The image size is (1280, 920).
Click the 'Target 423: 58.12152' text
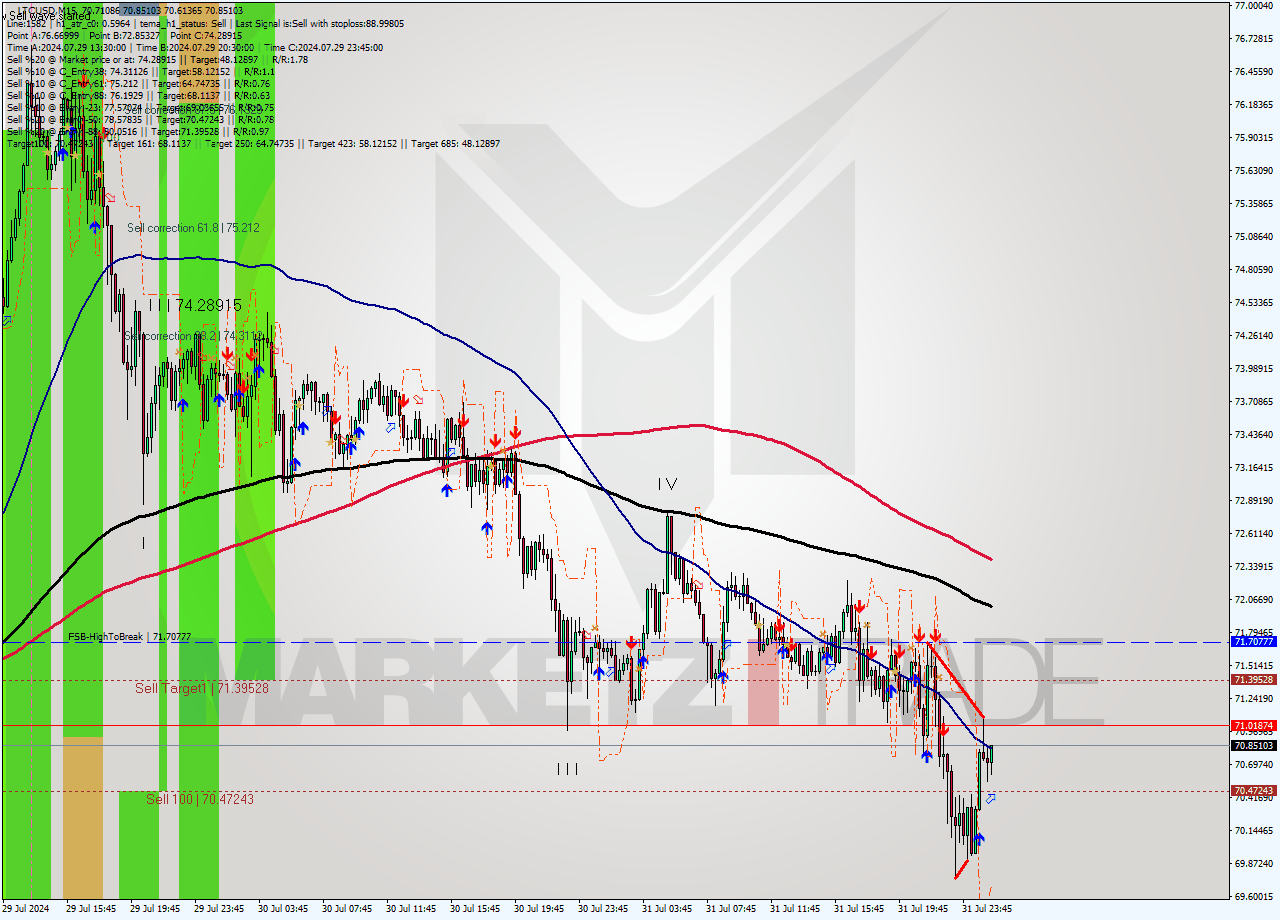coord(352,144)
